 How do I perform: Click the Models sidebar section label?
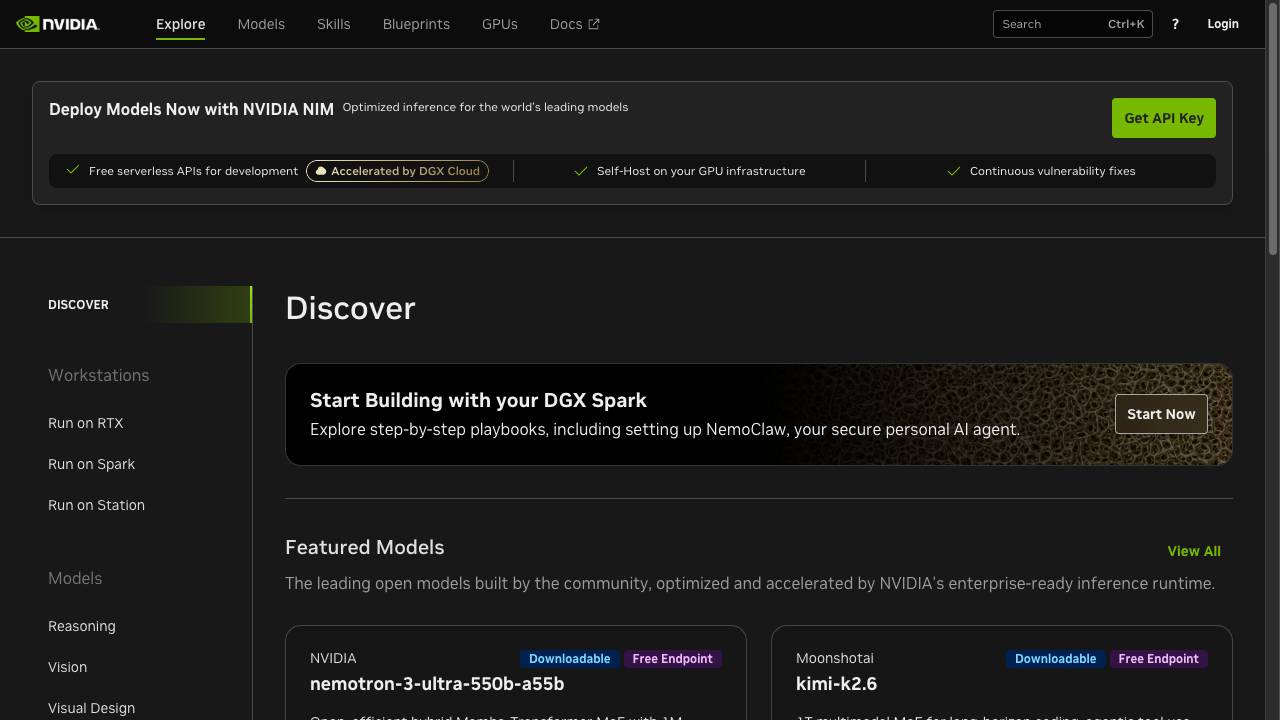pos(75,578)
